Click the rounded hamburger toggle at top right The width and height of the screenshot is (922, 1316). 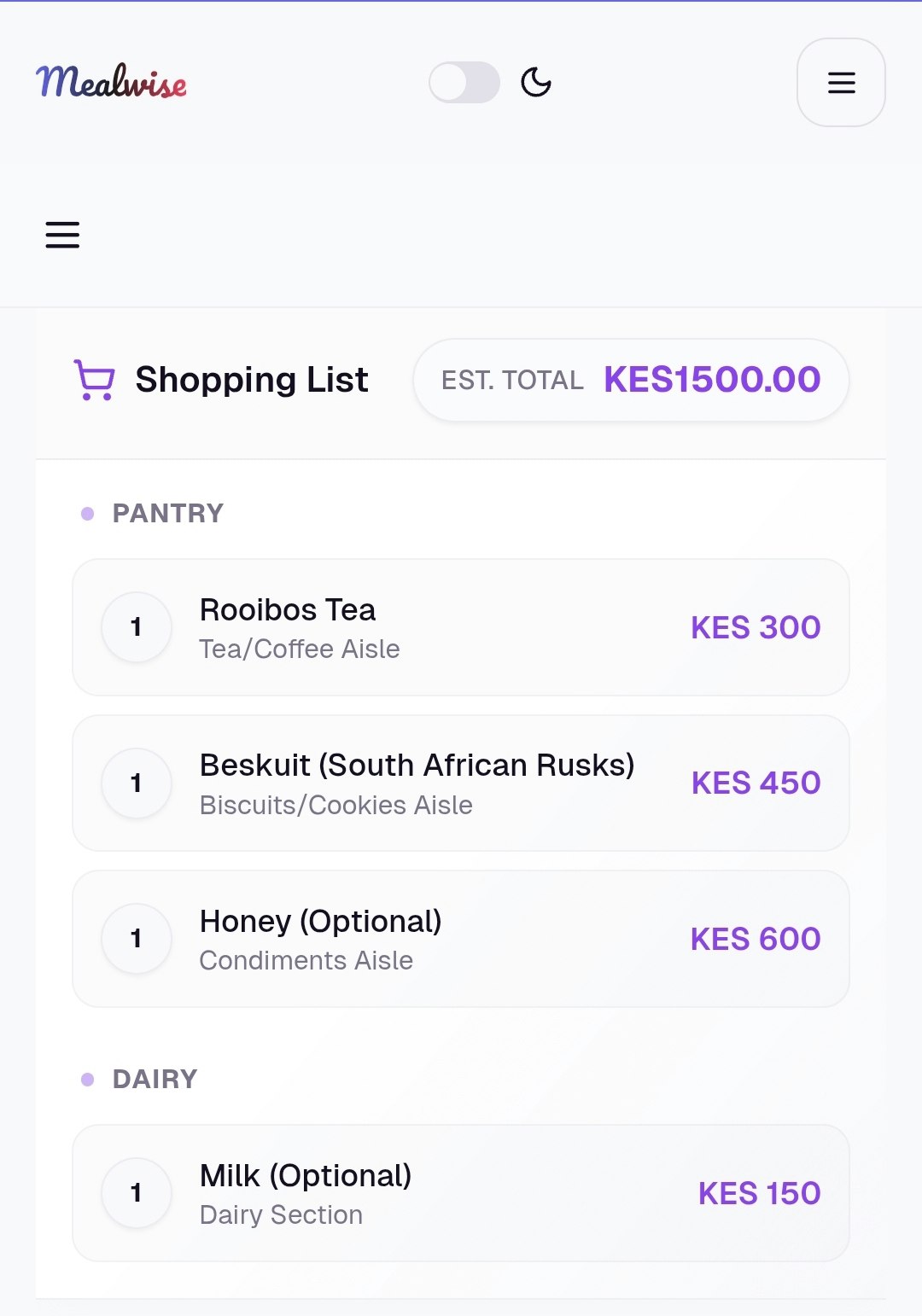[841, 82]
